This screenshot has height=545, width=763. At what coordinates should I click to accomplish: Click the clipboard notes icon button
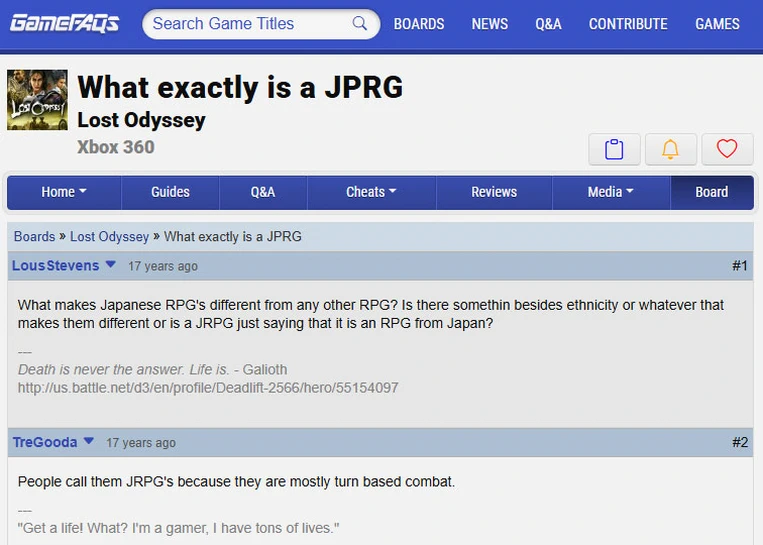point(614,149)
